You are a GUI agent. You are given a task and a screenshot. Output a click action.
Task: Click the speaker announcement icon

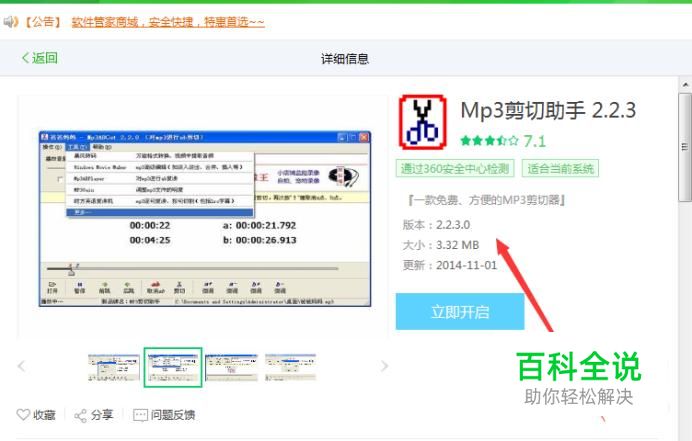pyautogui.click(x=11, y=22)
